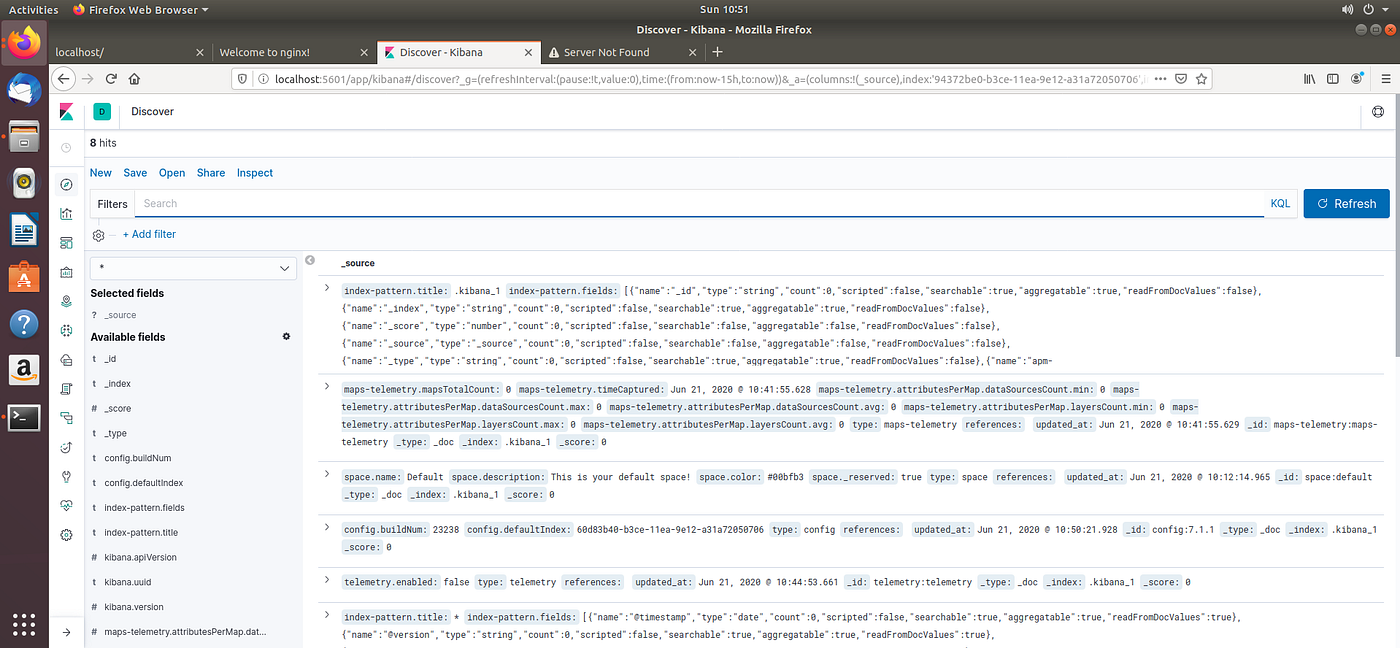Open the Discover app icon in sidebar
Screen dimensions: 1400x648
point(65,185)
